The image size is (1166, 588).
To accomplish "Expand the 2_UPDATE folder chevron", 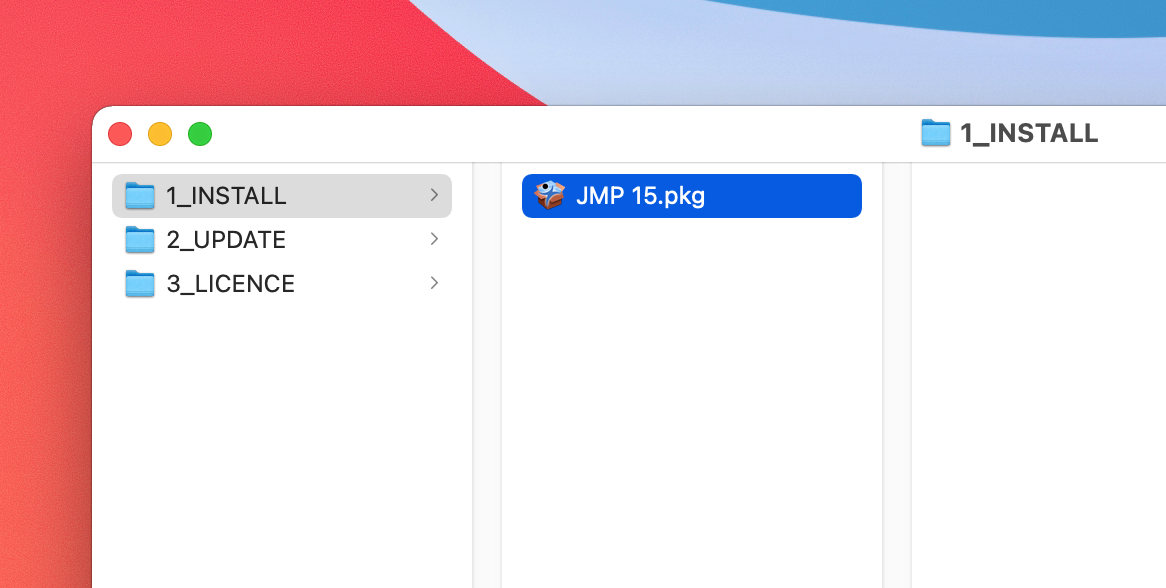I will [x=434, y=239].
